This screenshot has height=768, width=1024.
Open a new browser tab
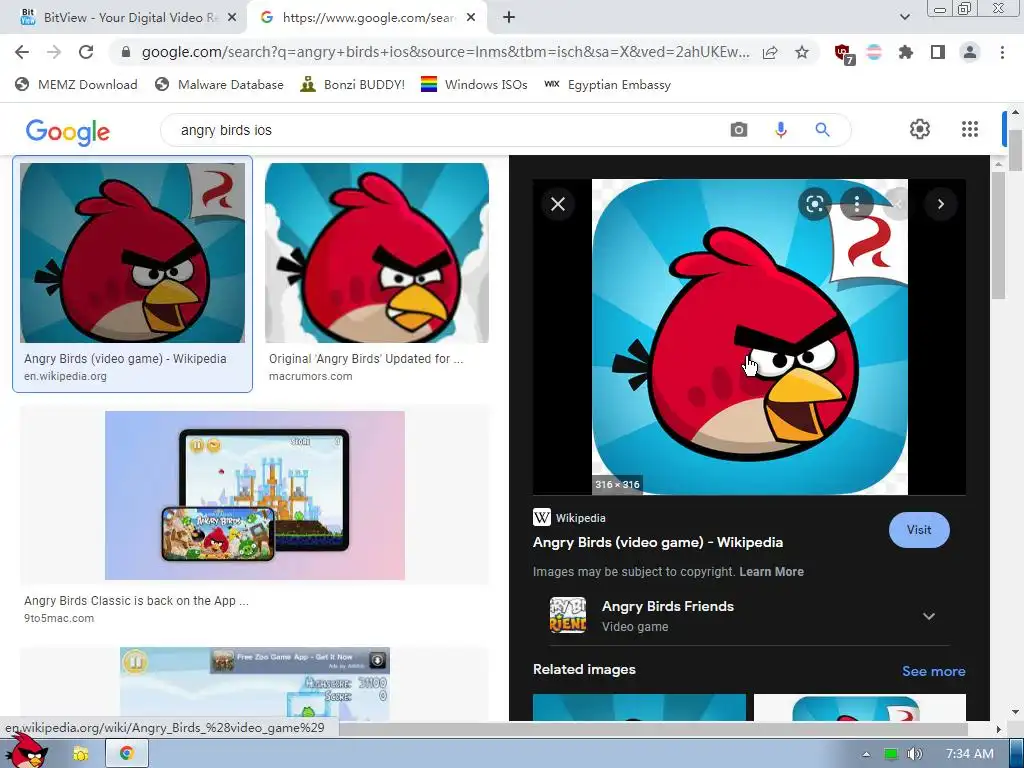[x=509, y=18]
